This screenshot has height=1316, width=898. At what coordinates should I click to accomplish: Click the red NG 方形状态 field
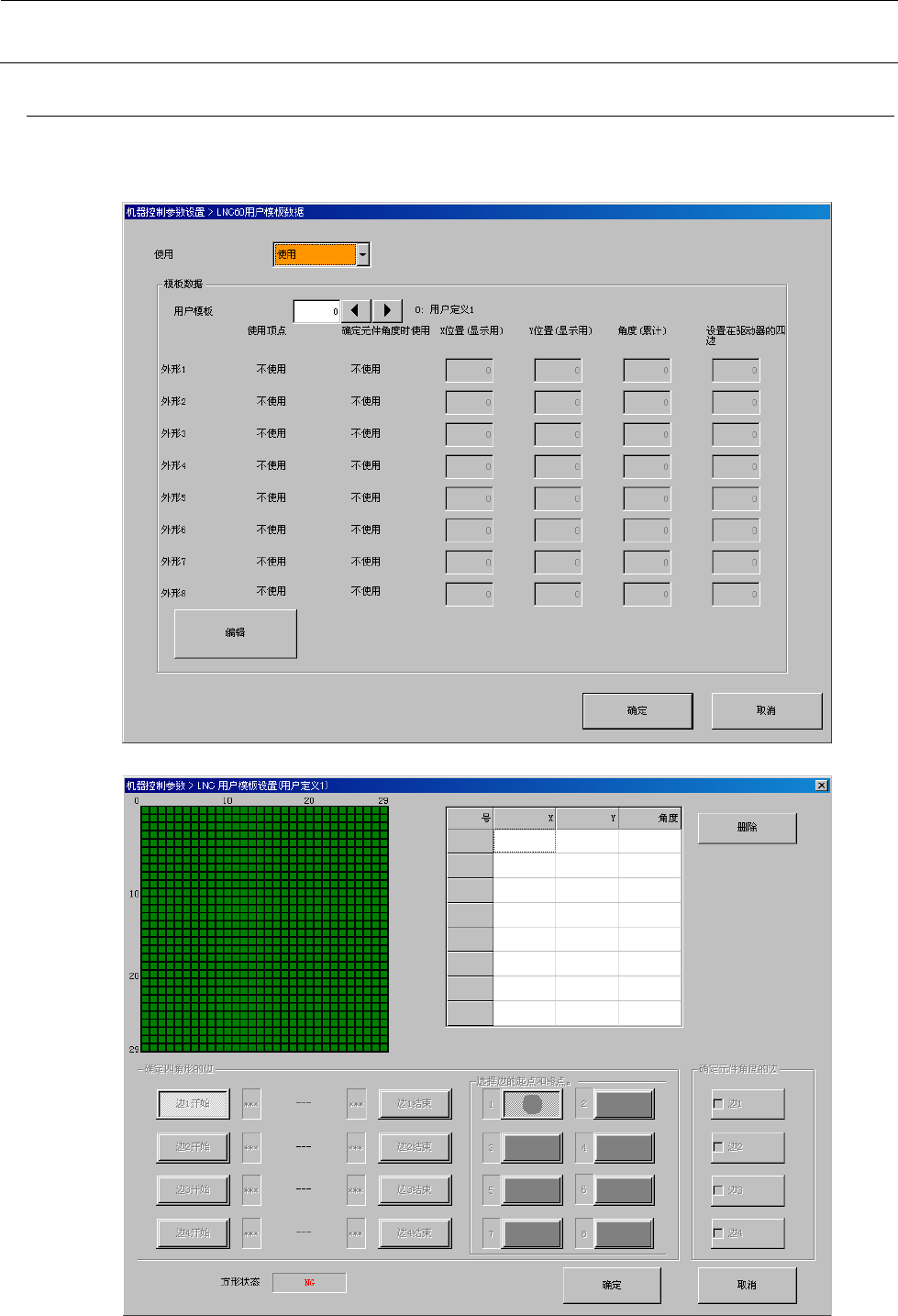310,1282
